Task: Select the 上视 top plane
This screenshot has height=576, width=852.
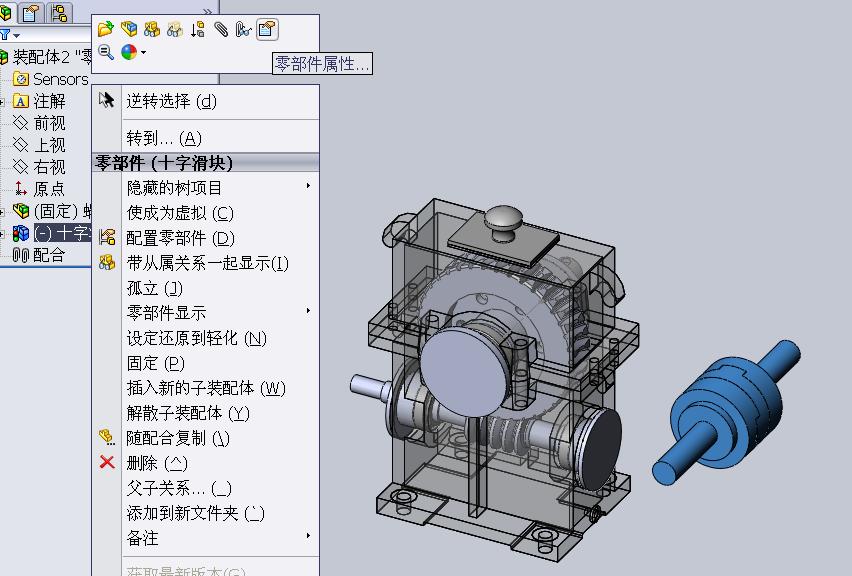Action: (39, 145)
